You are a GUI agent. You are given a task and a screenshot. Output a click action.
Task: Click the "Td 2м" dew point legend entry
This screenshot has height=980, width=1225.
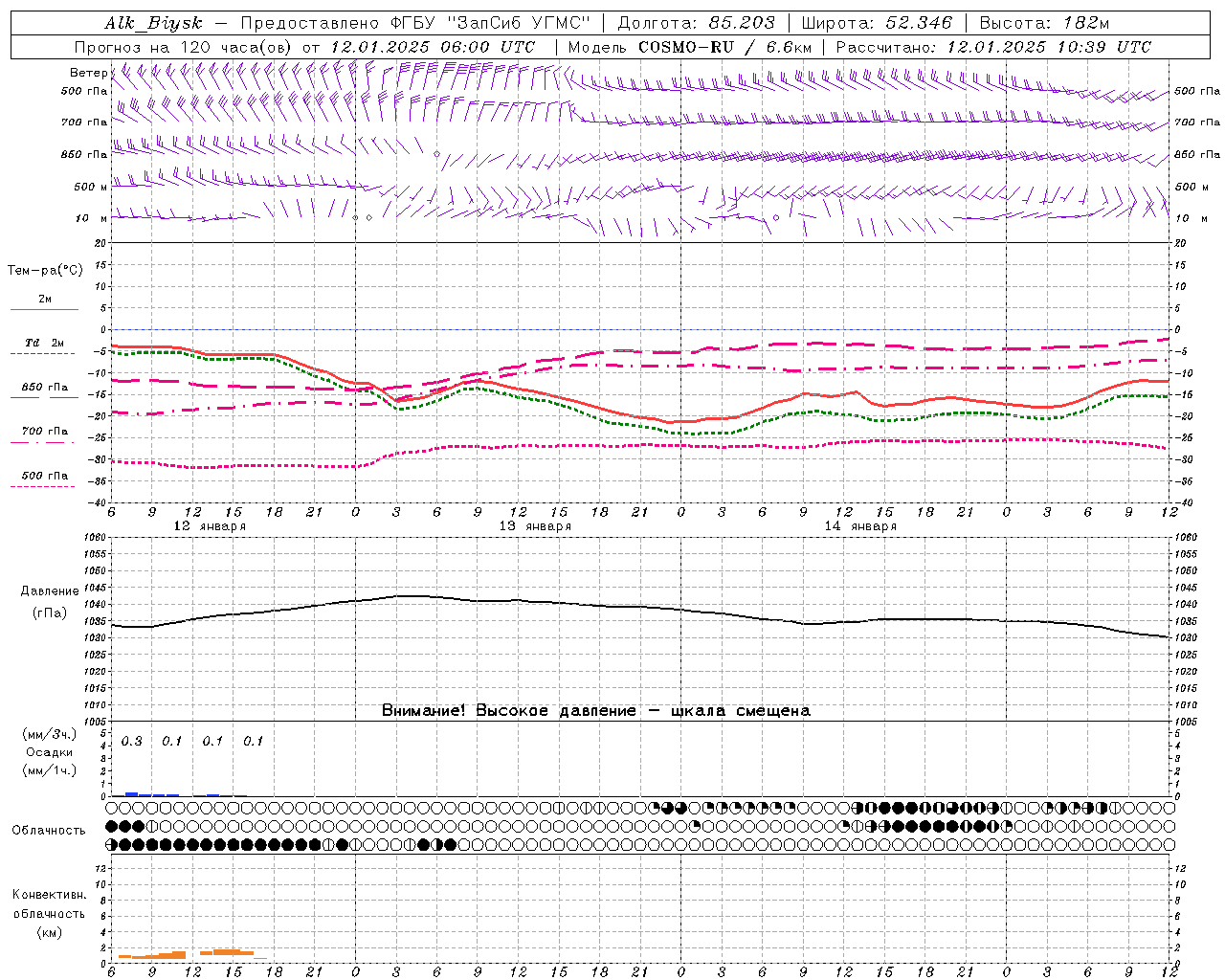pyautogui.click(x=44, y=343)
